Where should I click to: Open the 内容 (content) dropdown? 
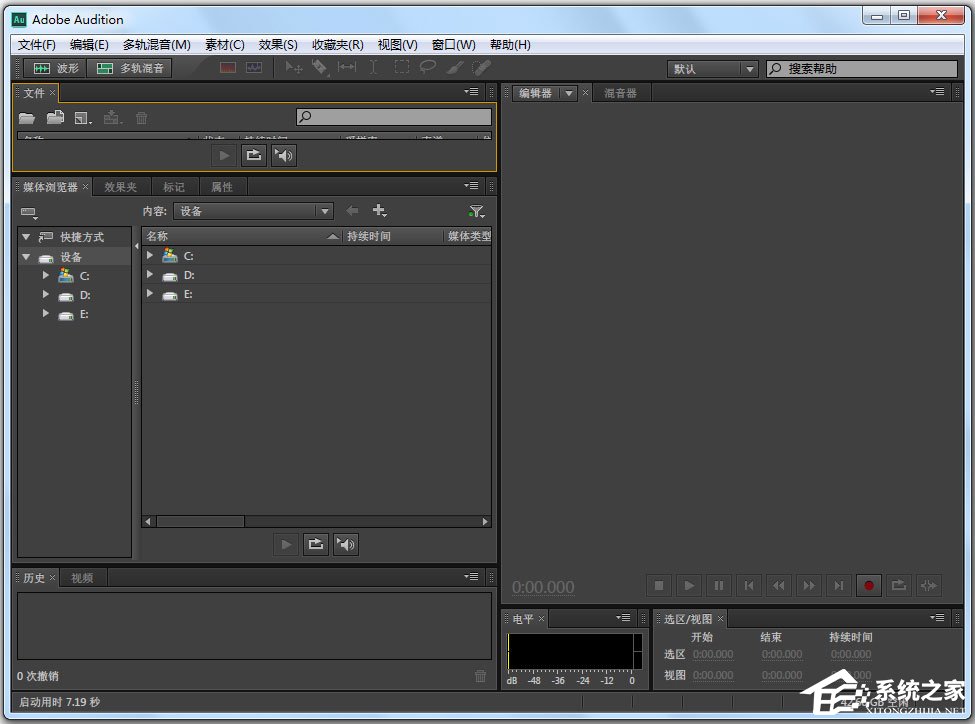coord(253,211)
